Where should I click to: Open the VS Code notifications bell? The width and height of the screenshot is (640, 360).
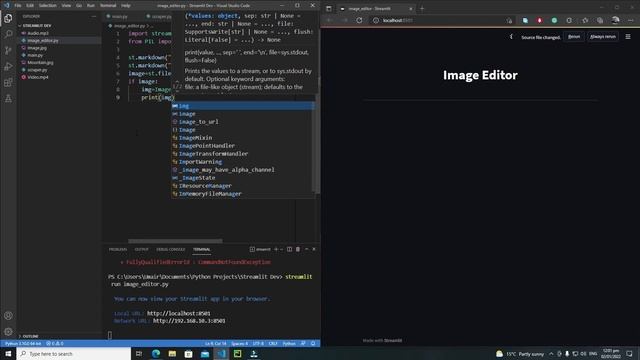313,343
